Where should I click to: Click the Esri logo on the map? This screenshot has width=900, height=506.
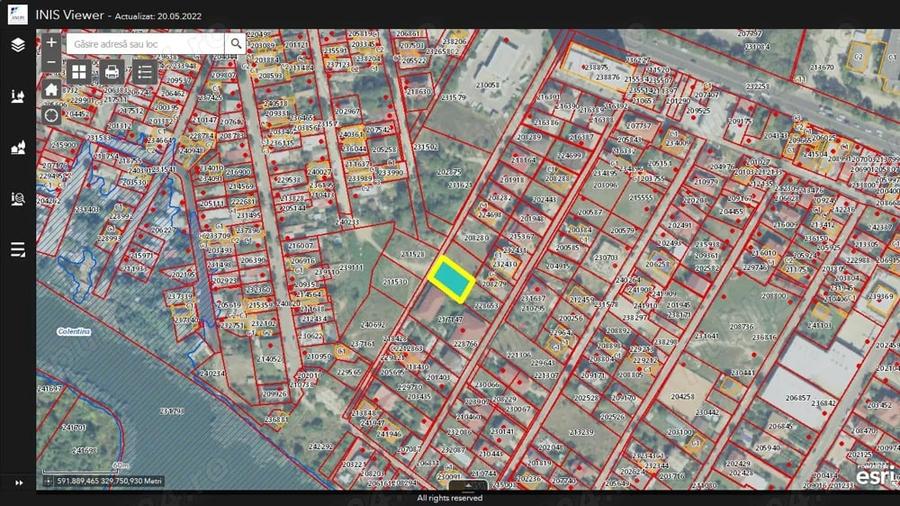(x=875, y=476)
